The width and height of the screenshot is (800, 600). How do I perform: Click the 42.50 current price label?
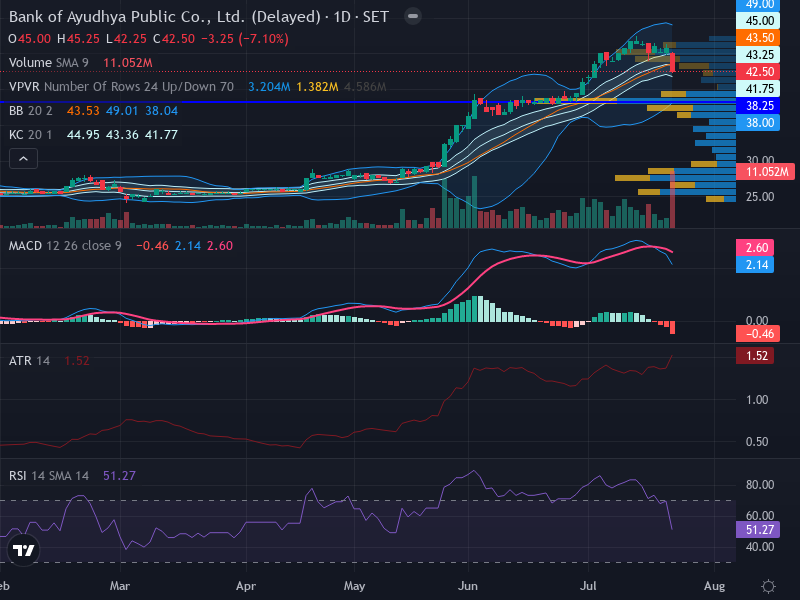point(758,71)
